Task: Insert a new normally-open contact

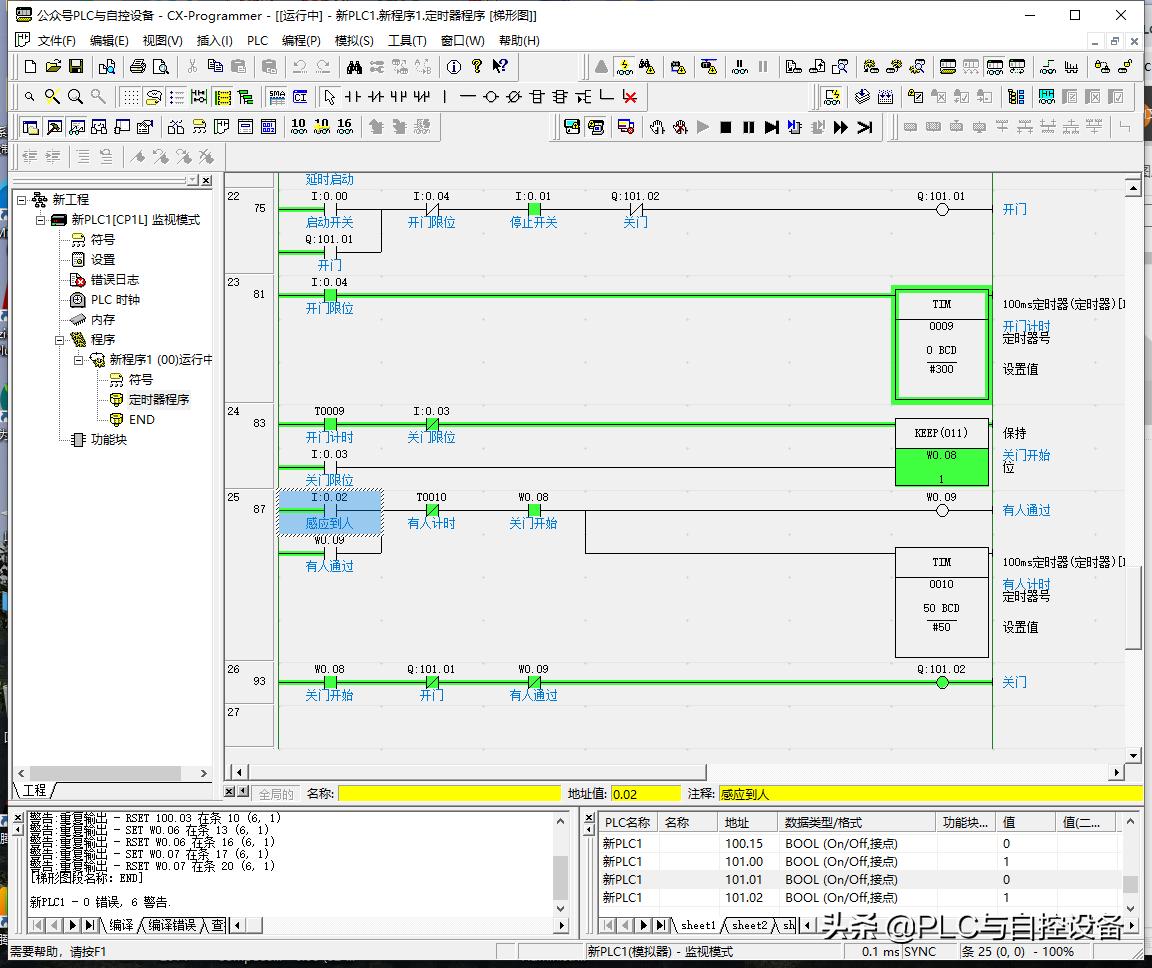Action: tap(353, 96)
